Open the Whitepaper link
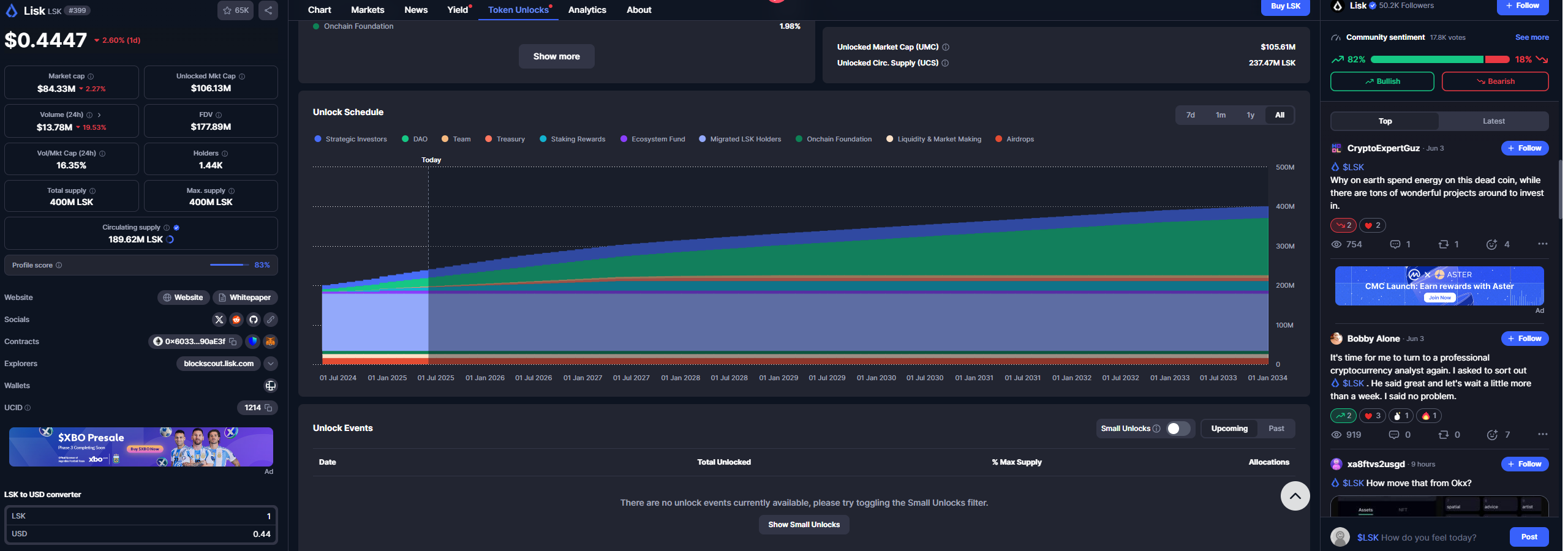 pos(245,298)
